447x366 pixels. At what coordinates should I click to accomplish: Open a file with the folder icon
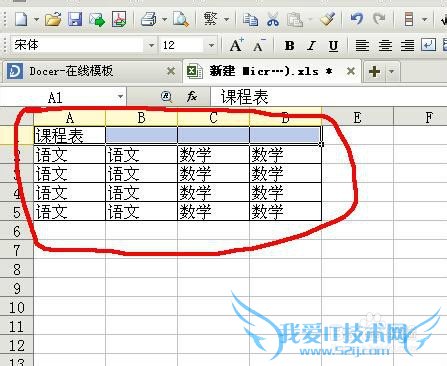tap(53, 19)
